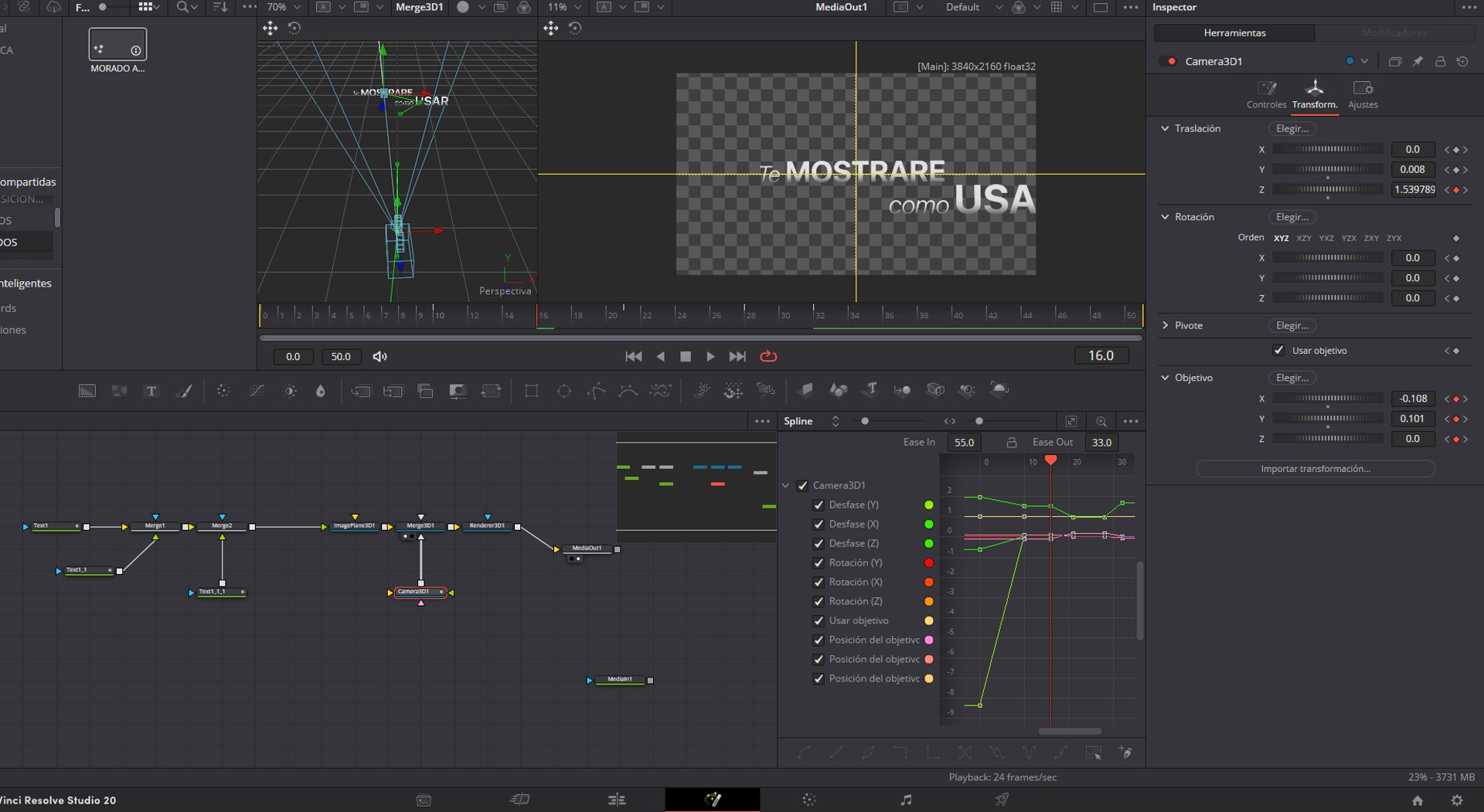Expand the Pivote section
Image resolution: width=1484 pixels, height=812 pixels.
coord(1165,326)
